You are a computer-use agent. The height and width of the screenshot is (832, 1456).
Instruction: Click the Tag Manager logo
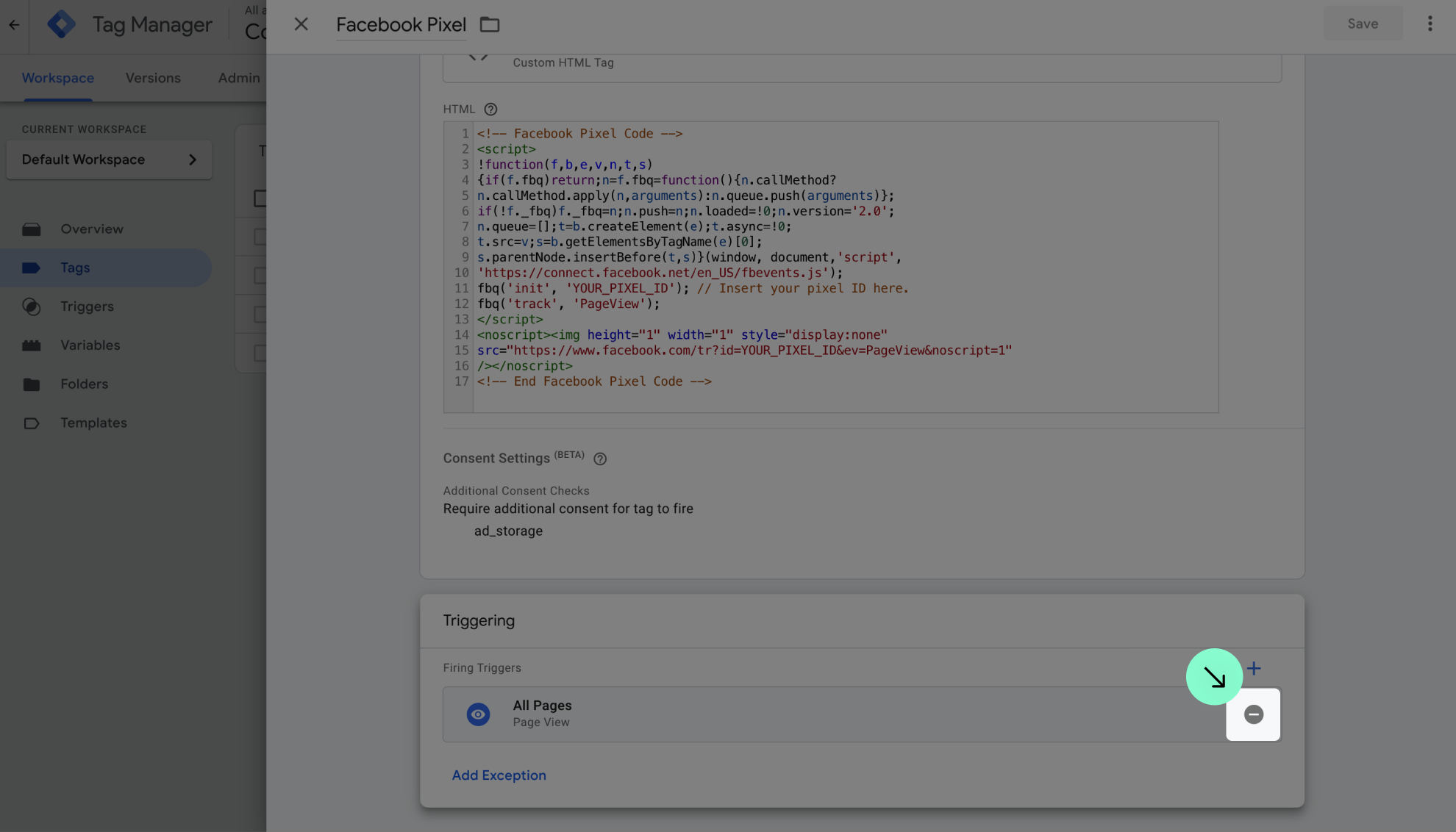click(61, 24)
